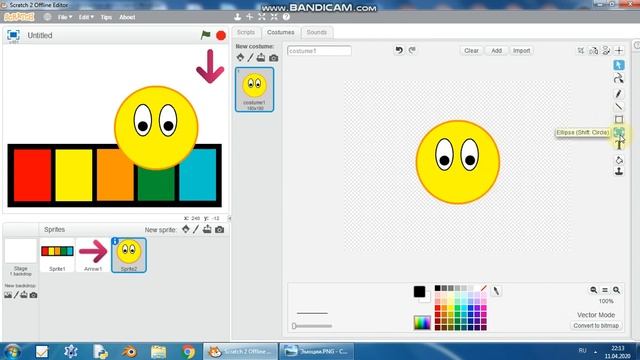Screen dimensions: 640x360
Task: Click the line width slider
Action: click(x=313, y=326)
